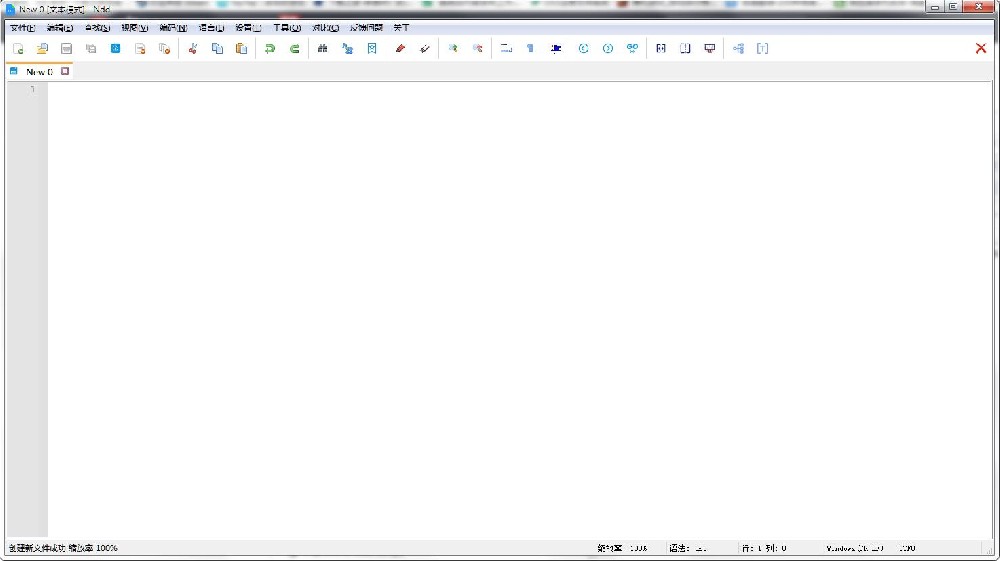Open file compare side-by-side icon
The height and width of the screenshot is (561, 1000).
[661, 48]
